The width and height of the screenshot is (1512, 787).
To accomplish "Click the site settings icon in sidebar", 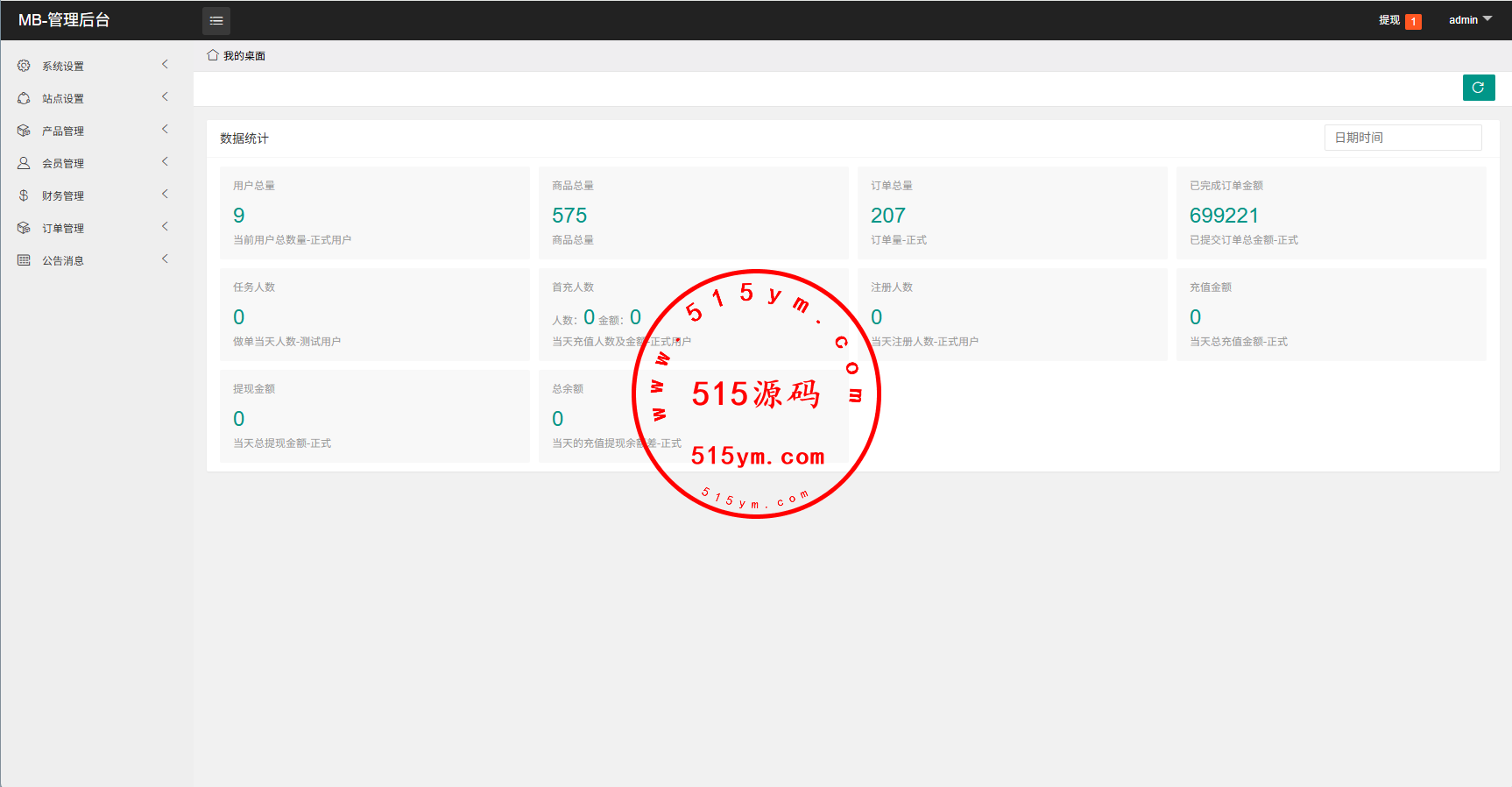I will (24, 98).
